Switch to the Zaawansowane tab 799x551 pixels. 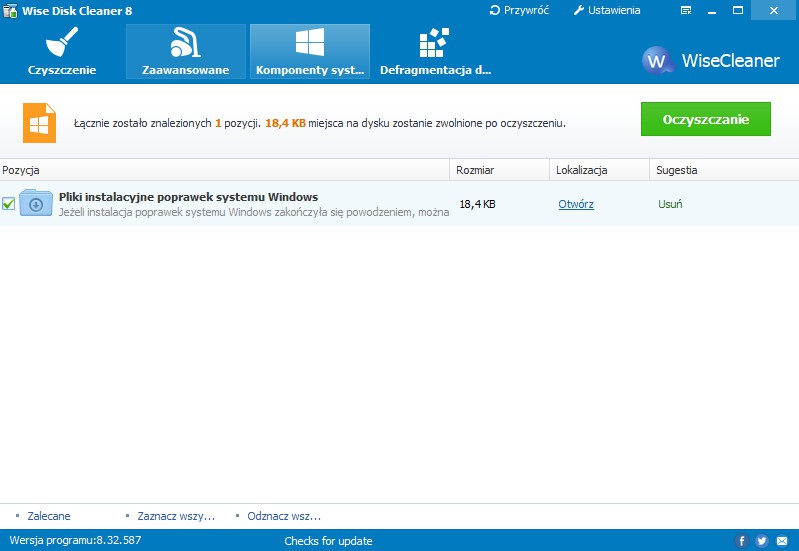coord(185,51)
